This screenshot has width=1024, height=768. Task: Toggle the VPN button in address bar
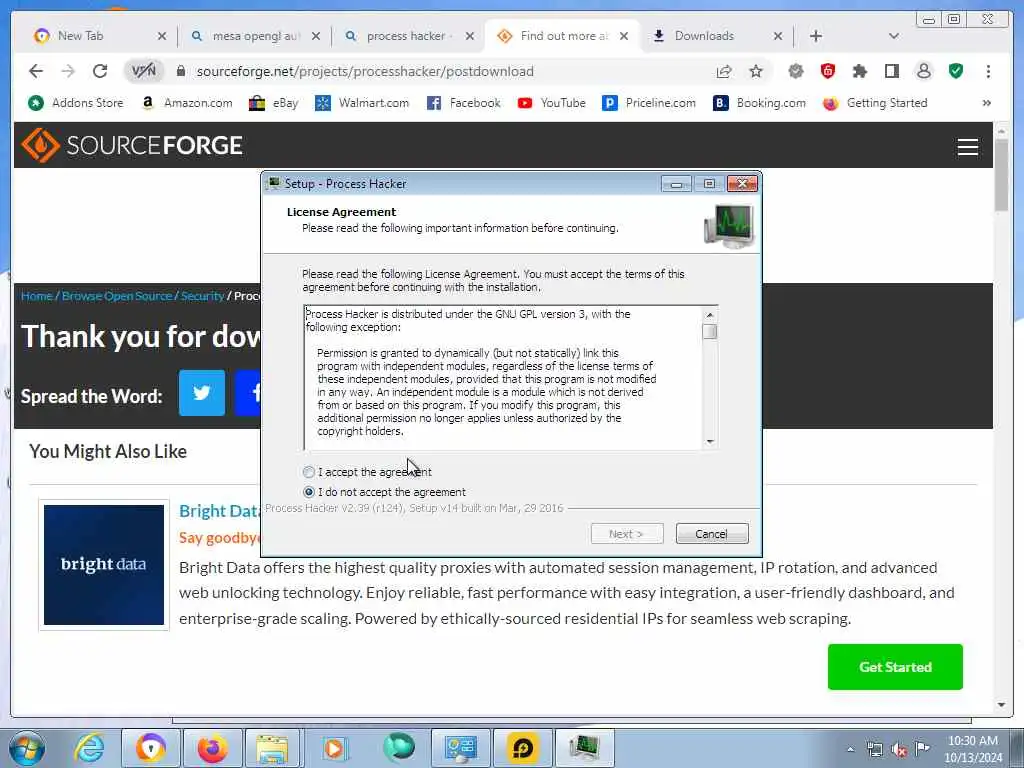[x=144, y=71]
